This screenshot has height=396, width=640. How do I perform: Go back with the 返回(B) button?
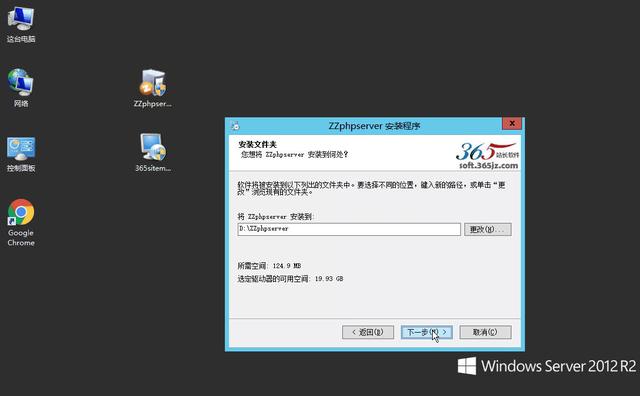coord(368,332)
